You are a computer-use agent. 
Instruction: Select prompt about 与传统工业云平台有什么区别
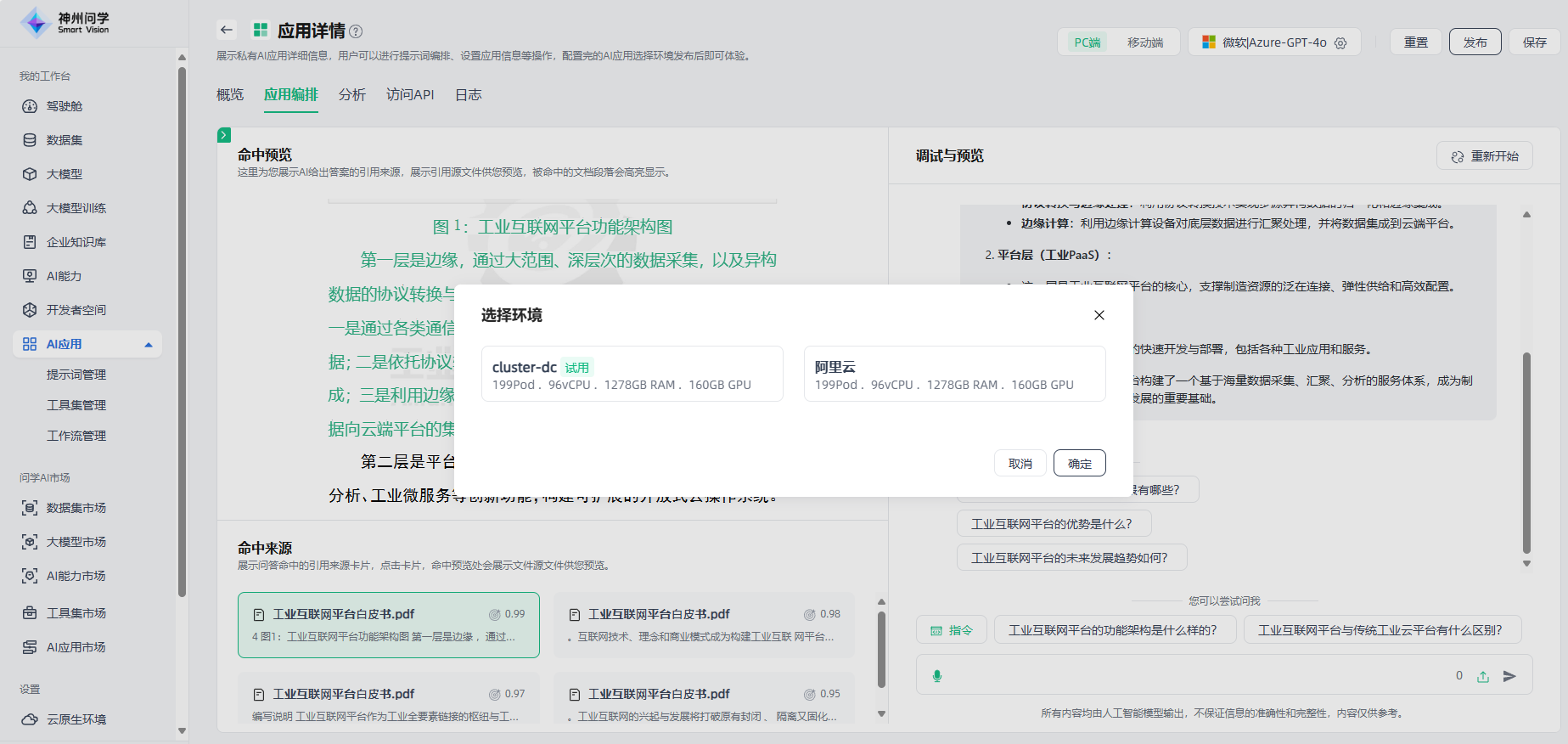click(1383, 630)
